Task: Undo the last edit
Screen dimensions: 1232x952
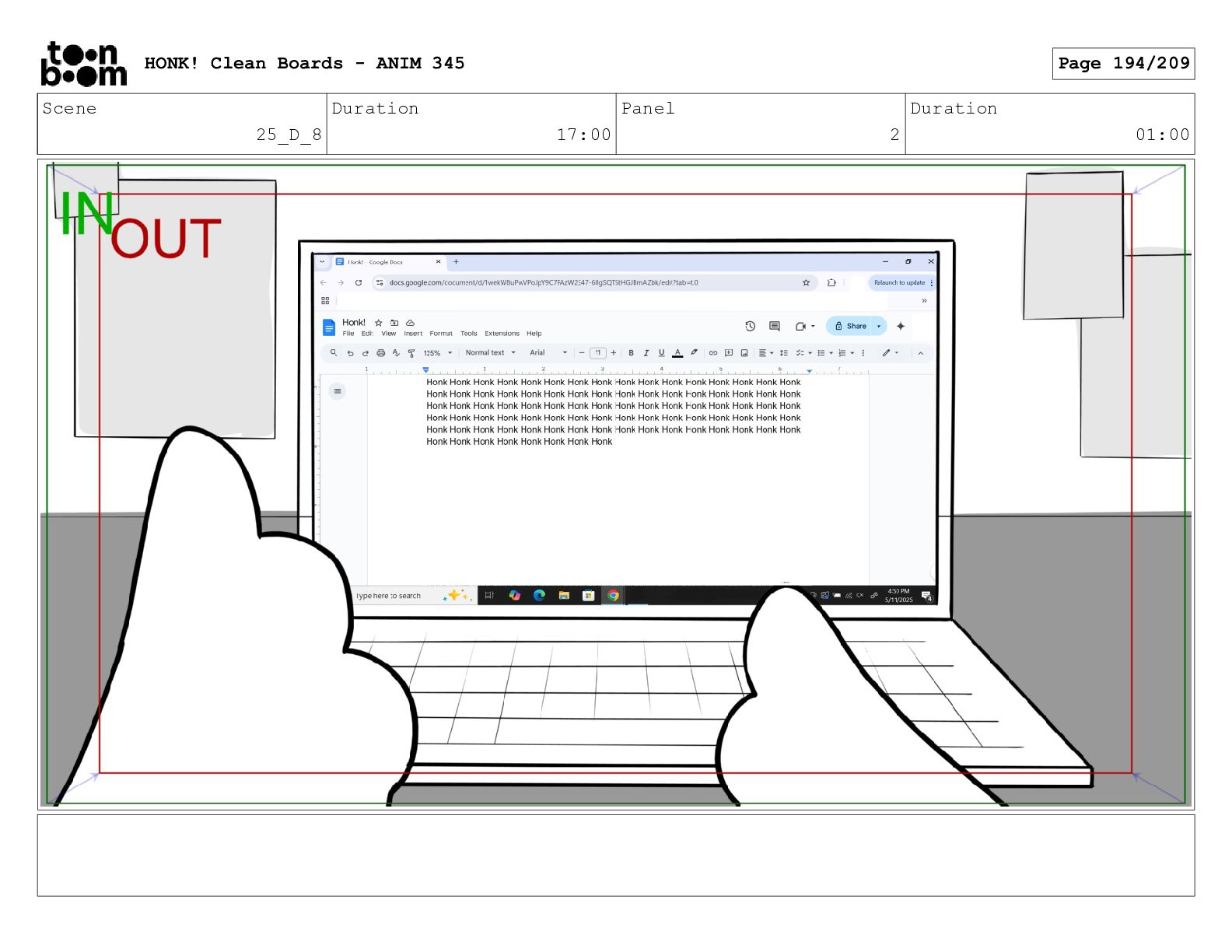Action: pyautogui.click(x=350, y=353)
